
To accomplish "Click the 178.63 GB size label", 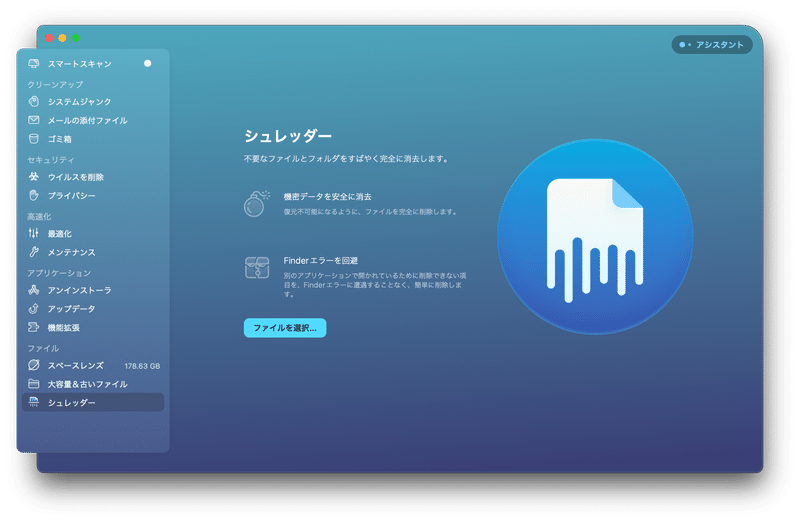I will tap(142, 366).
